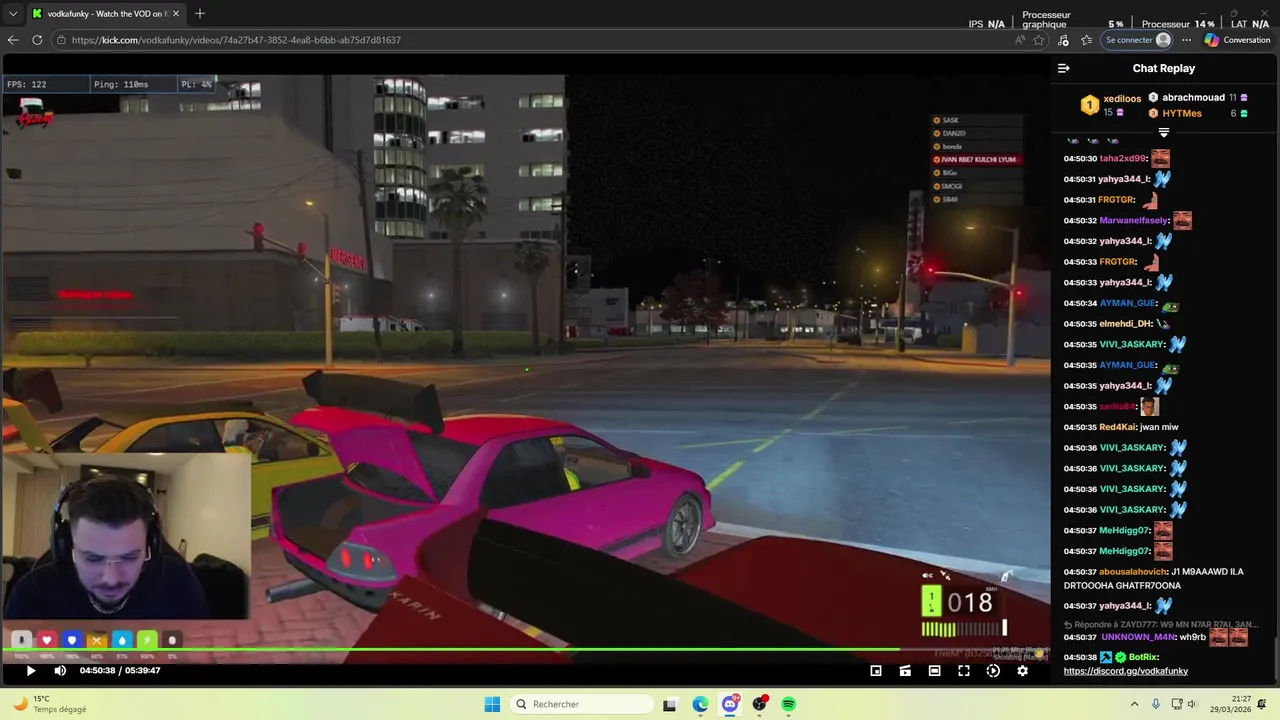This screenshot has height=720, width=1280.
Task: Mute the video player volume
Action: 60,671
